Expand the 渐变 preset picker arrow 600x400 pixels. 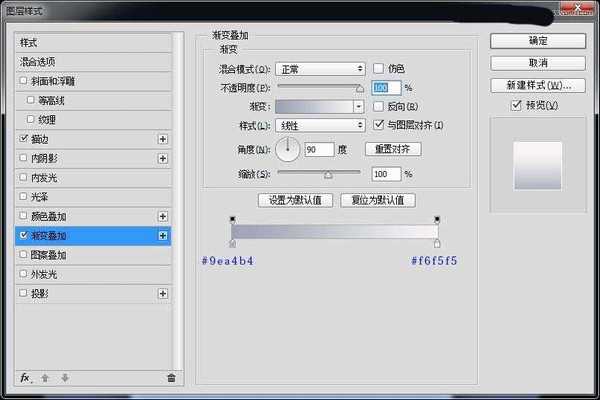tap(358, 106)
